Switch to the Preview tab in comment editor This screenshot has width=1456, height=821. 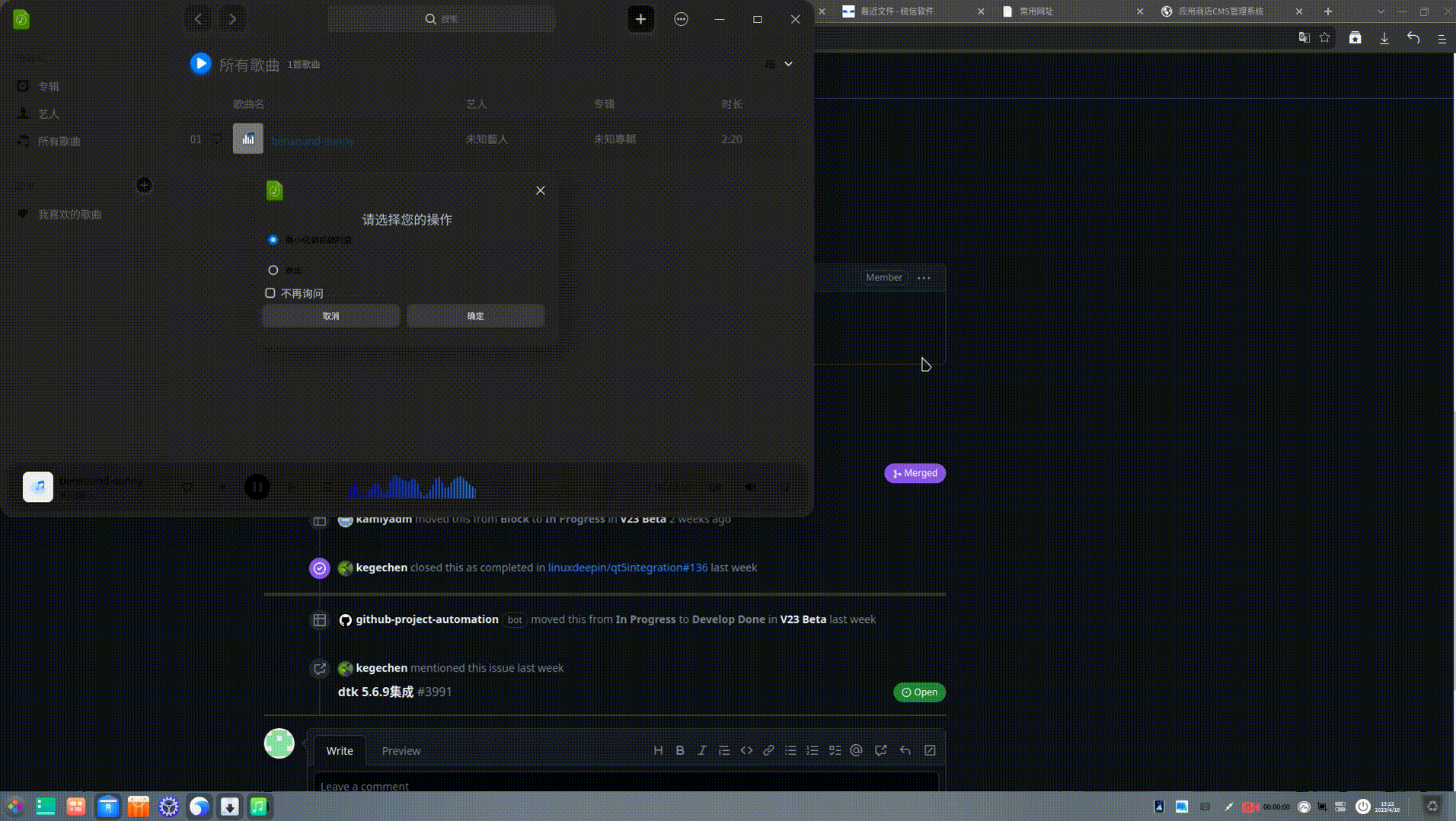point(401,751)
